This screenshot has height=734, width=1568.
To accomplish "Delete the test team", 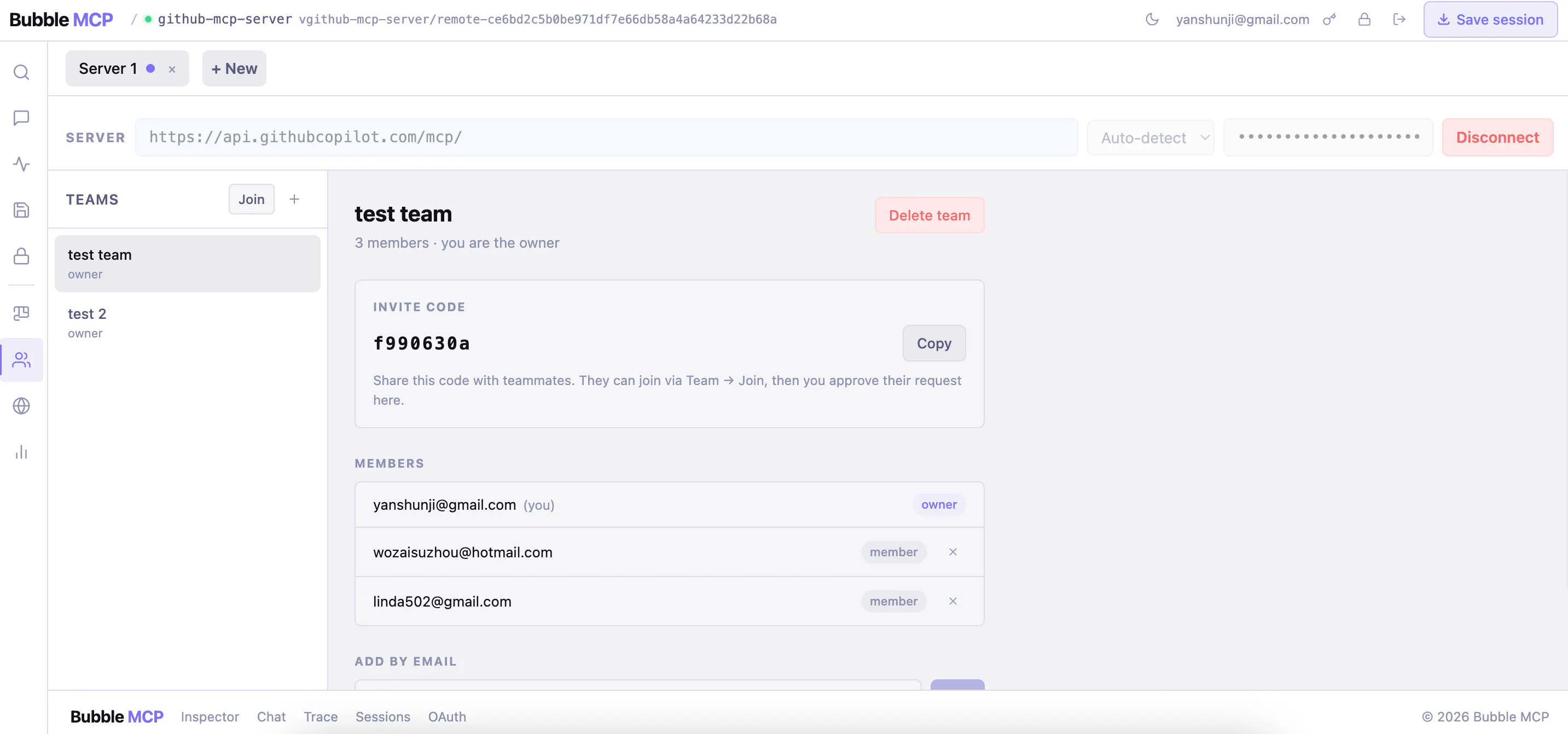I will click(929, 215).
